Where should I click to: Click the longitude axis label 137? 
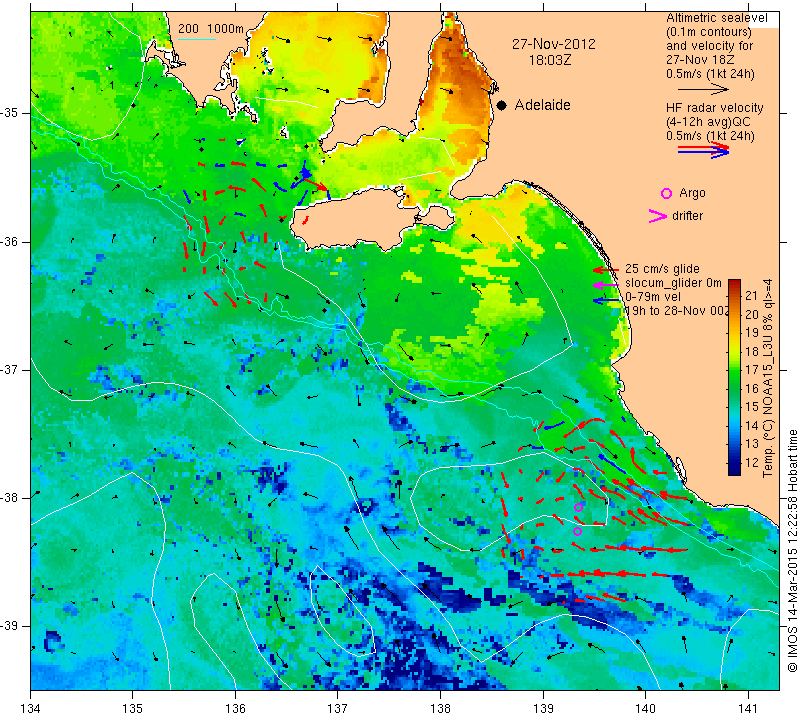pos(338,709)
